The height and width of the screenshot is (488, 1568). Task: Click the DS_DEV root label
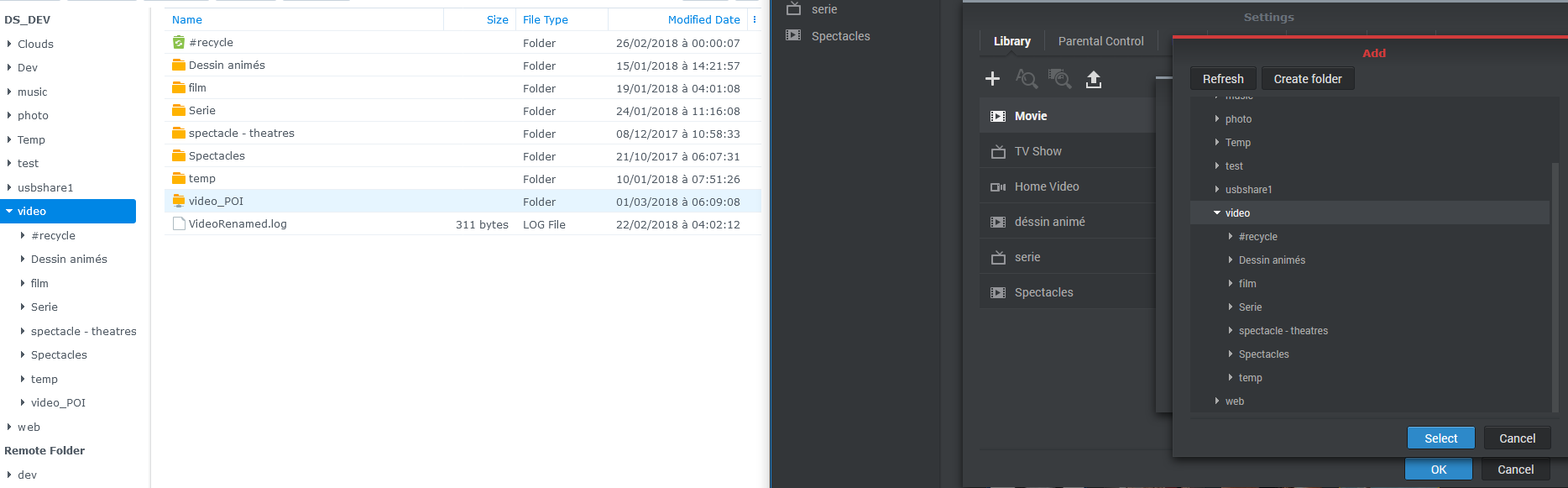click(x=27, y=19)
